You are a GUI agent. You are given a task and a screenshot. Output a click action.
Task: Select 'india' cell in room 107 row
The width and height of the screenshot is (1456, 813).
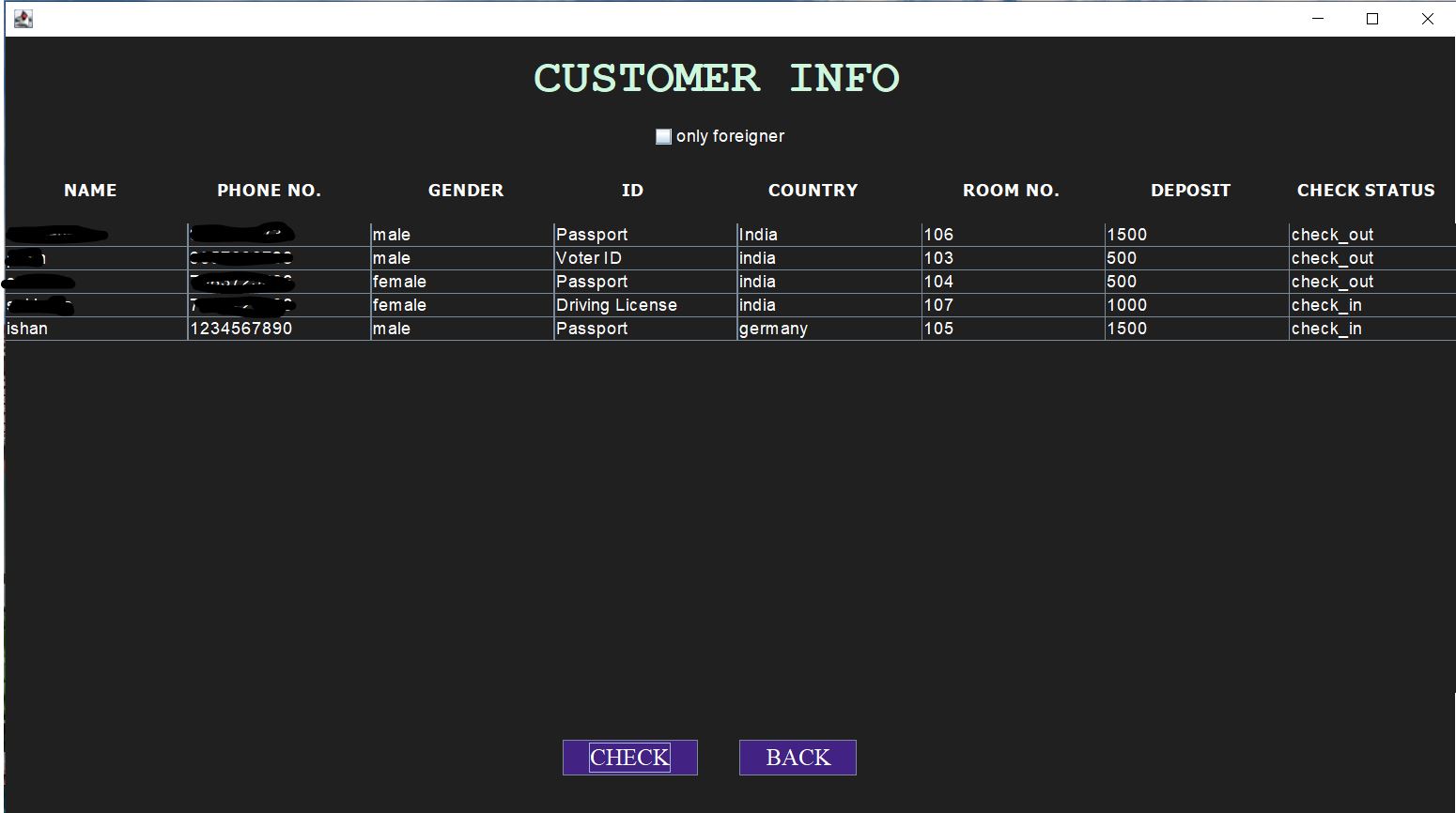point(829,305)
